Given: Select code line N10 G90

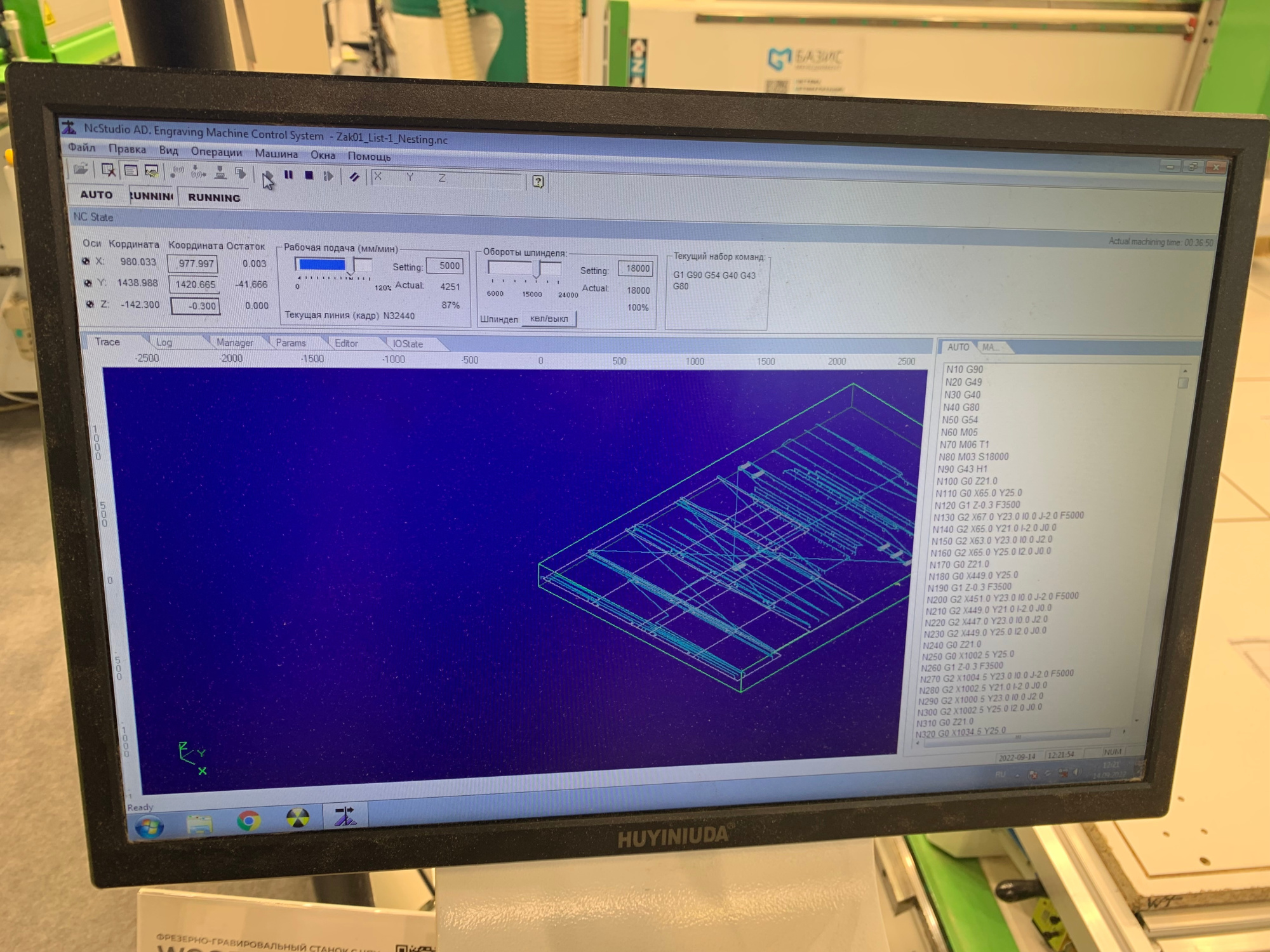Looking at the screenshot, I should (x=965, y=369).
